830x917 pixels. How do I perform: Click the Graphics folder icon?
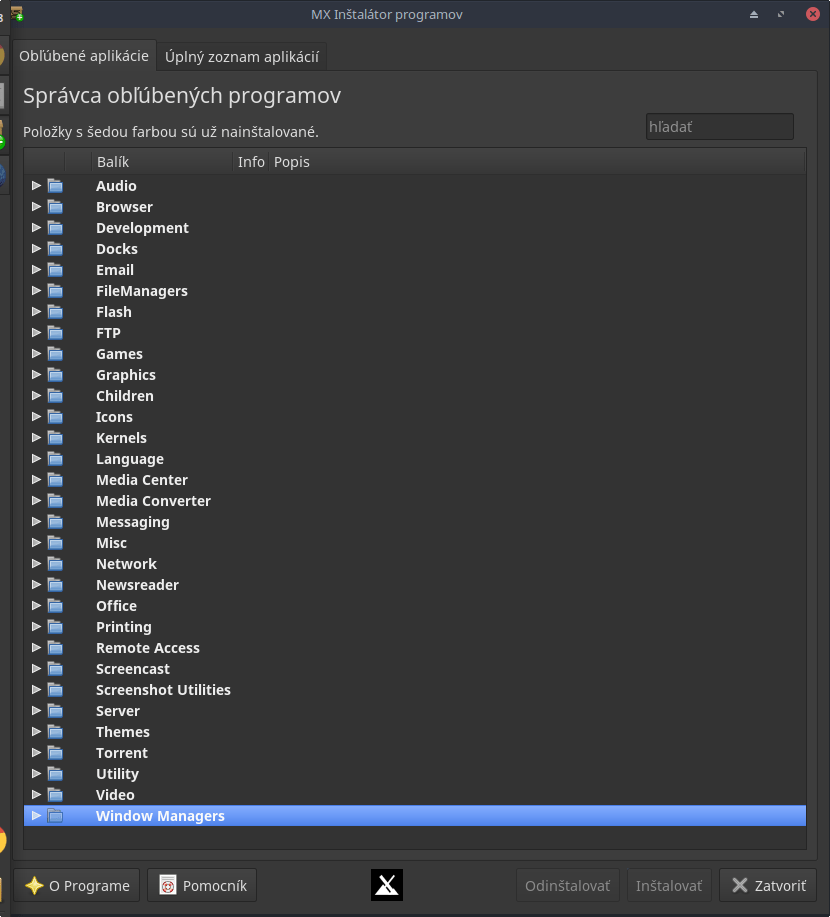pos(55,375)
